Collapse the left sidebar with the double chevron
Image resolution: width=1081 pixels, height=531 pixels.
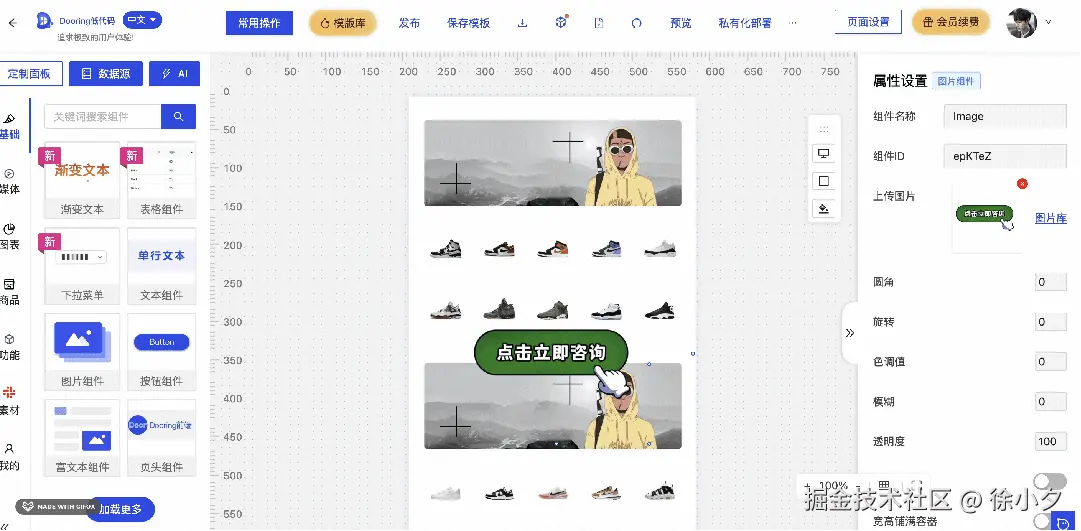(6, 526)
